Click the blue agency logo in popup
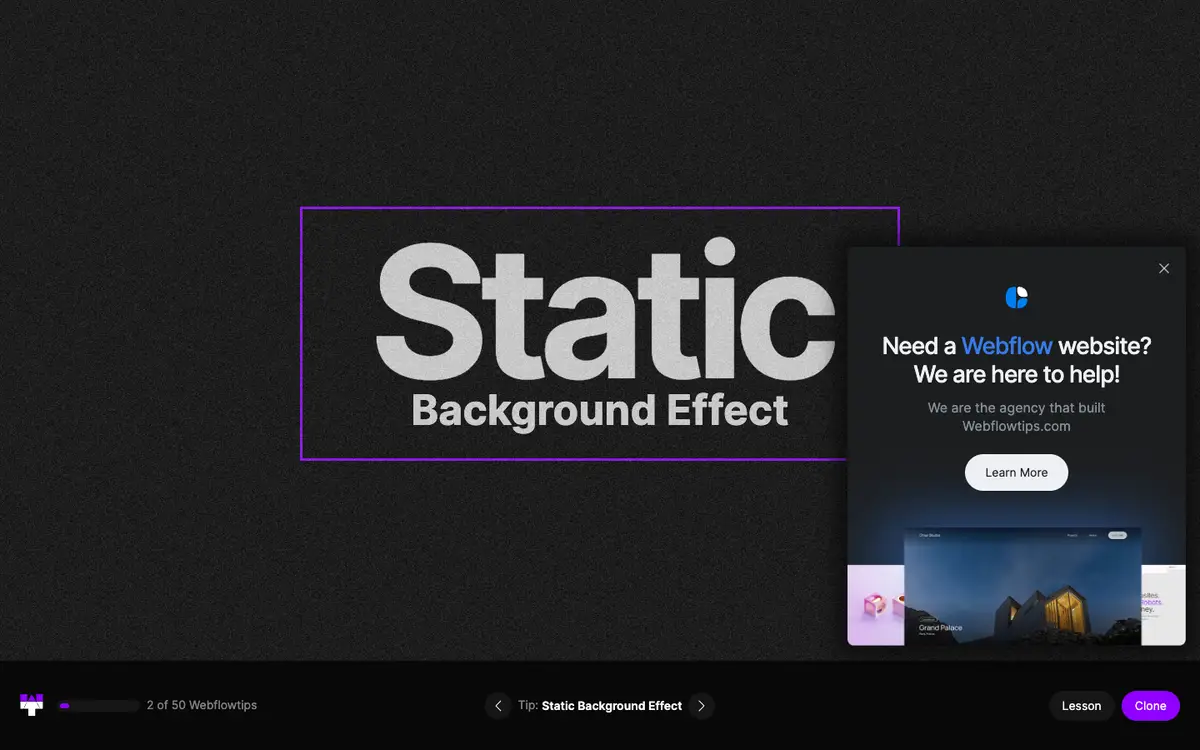1200x750 pixels. (x=1016, y=297)
